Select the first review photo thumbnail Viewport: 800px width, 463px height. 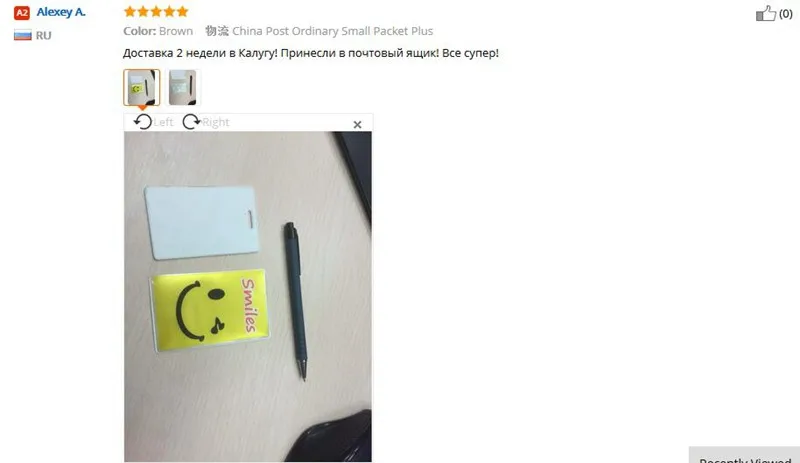tap(142, 88)
